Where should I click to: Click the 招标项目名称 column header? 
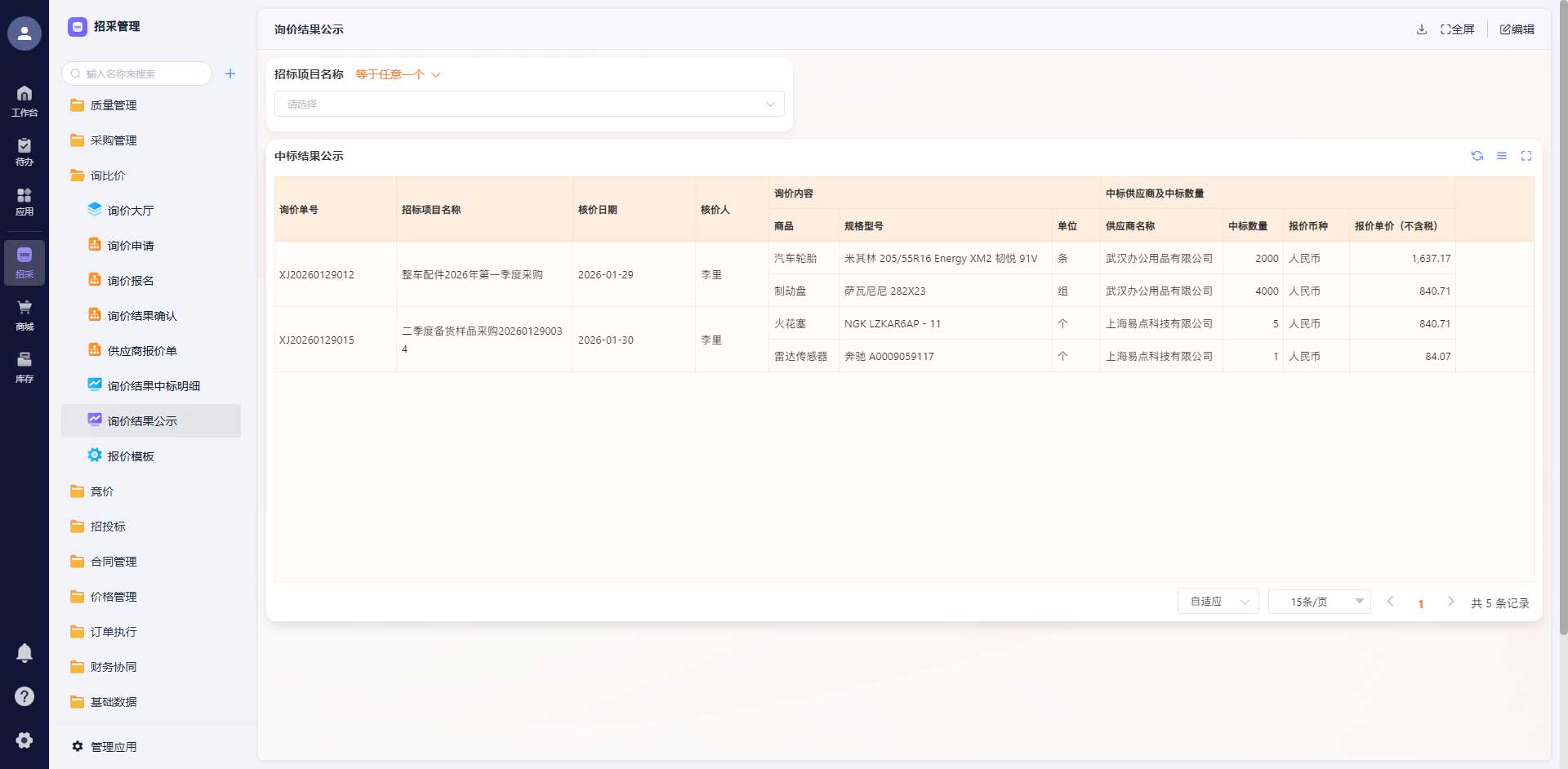click(x=484, y=210)
